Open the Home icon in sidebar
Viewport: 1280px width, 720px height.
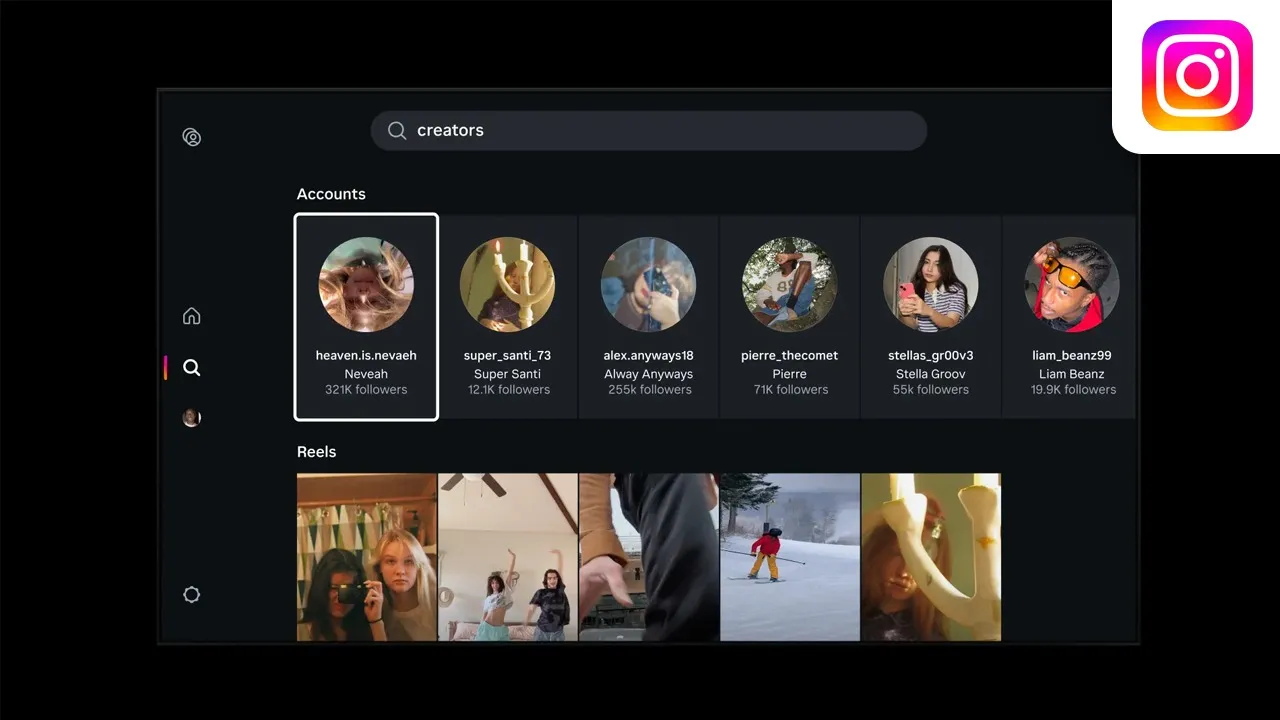[x=192, y=316]
